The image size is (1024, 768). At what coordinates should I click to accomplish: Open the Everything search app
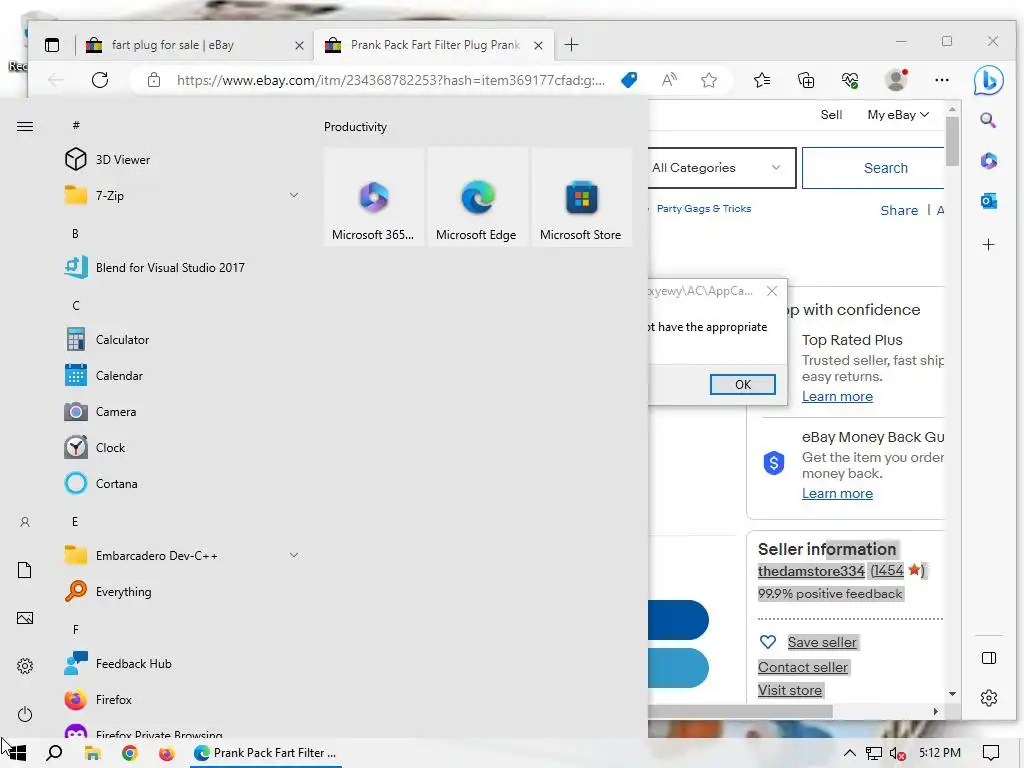(x=183, y=592)
